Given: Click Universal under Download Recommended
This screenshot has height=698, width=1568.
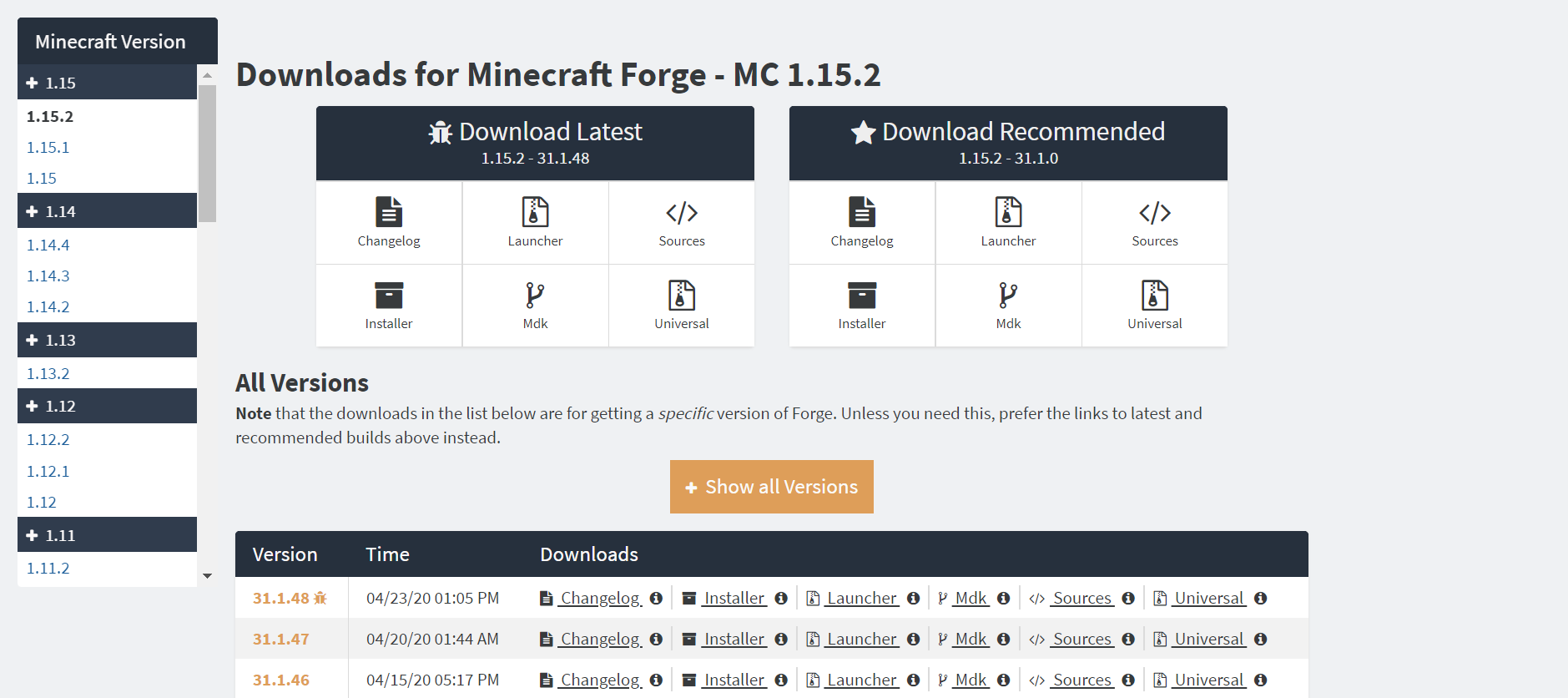Looking at the screenshot, I should pyautogui.click(x=1155, y=306).
